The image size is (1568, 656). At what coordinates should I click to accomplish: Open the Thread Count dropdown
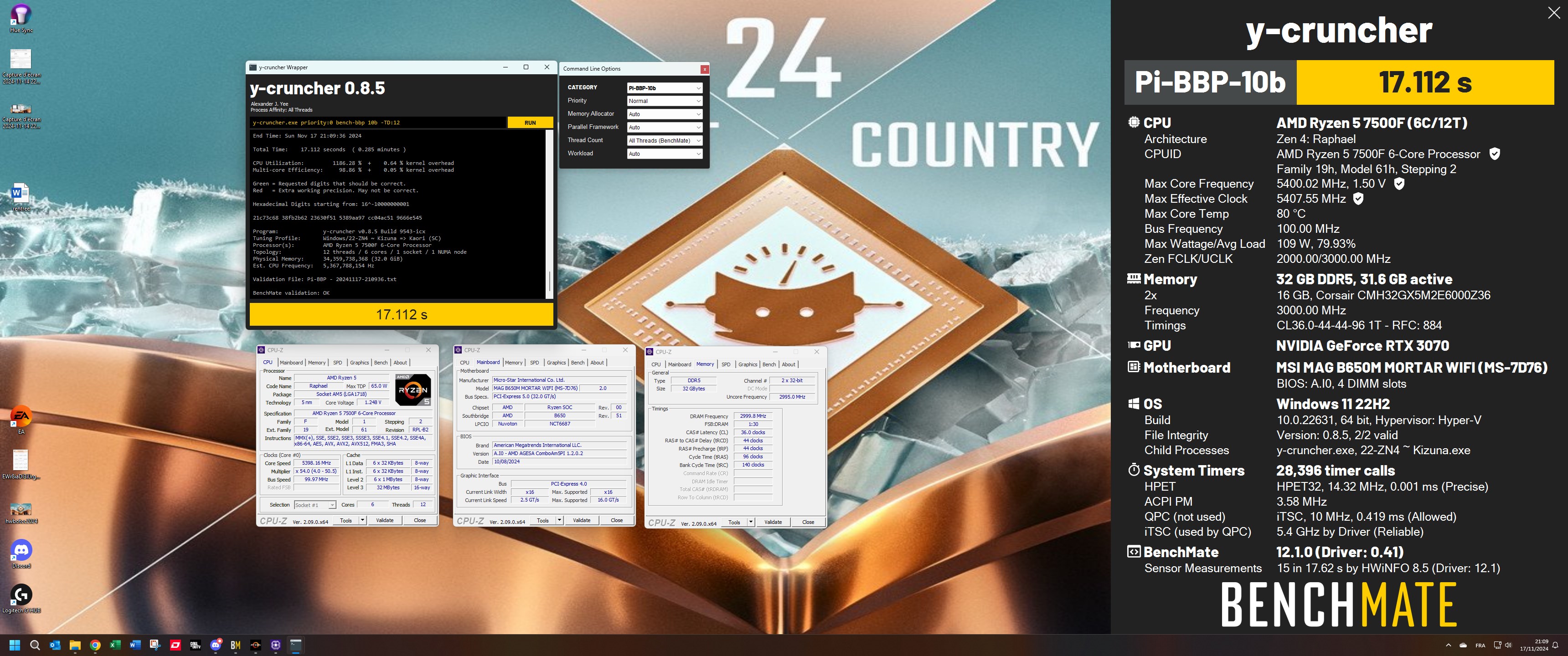pos(665,141)
